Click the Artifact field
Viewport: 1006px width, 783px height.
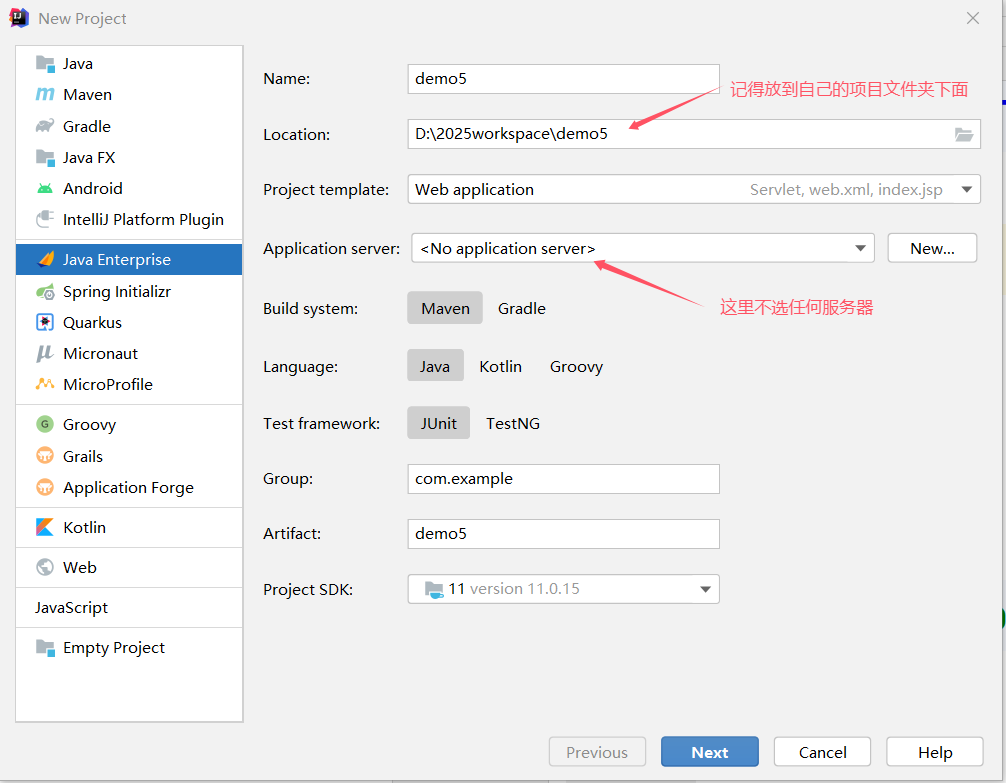point(563,534)
